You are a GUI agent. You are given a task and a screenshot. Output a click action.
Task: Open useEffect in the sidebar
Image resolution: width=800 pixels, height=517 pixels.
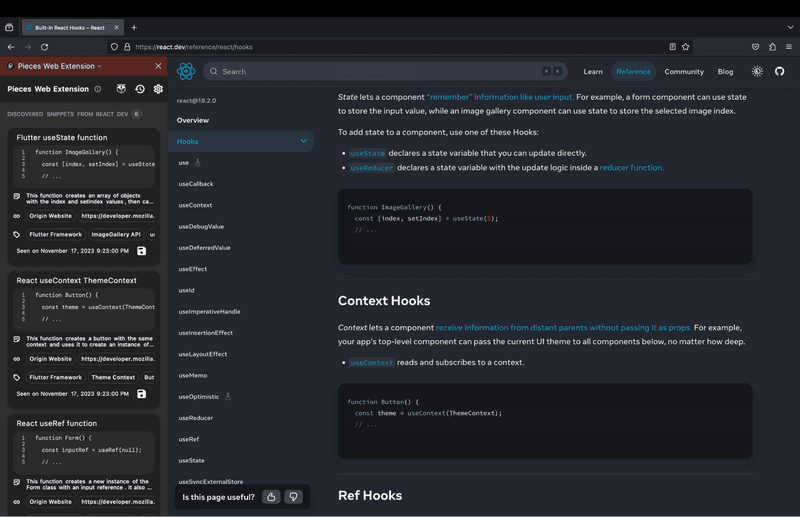[193, 269]
